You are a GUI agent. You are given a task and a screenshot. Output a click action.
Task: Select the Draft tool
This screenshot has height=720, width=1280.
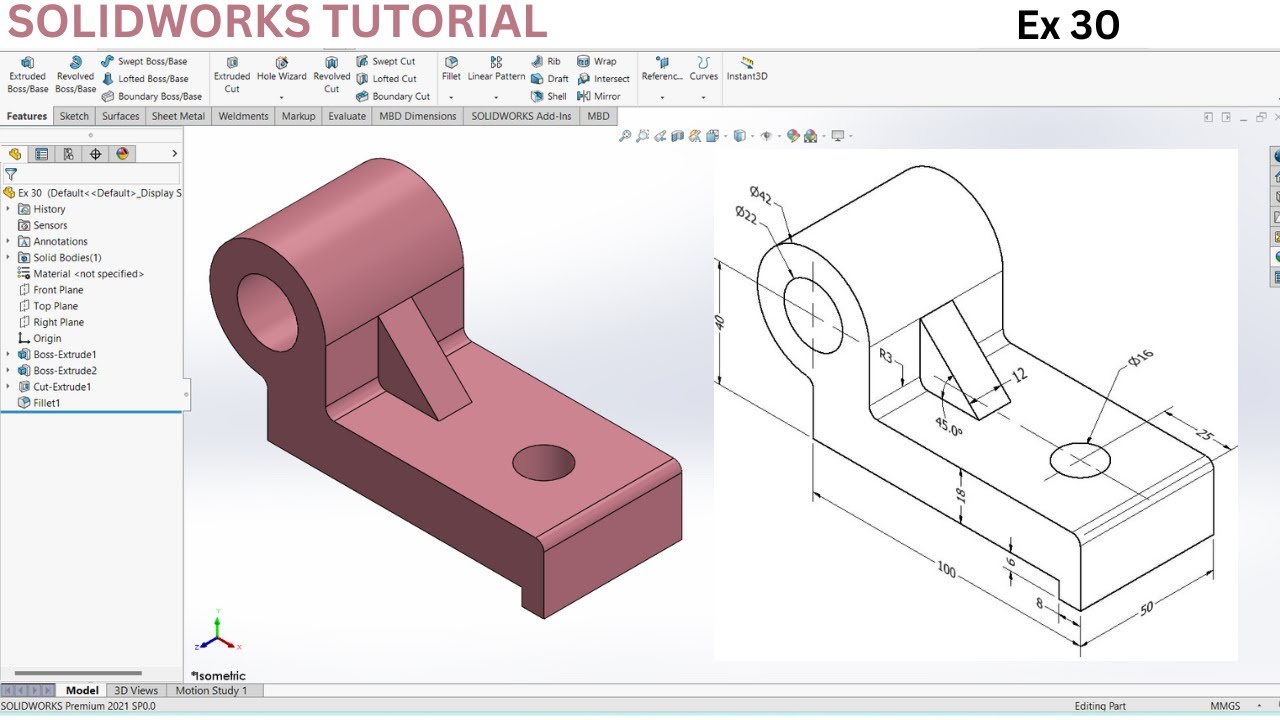549,79
